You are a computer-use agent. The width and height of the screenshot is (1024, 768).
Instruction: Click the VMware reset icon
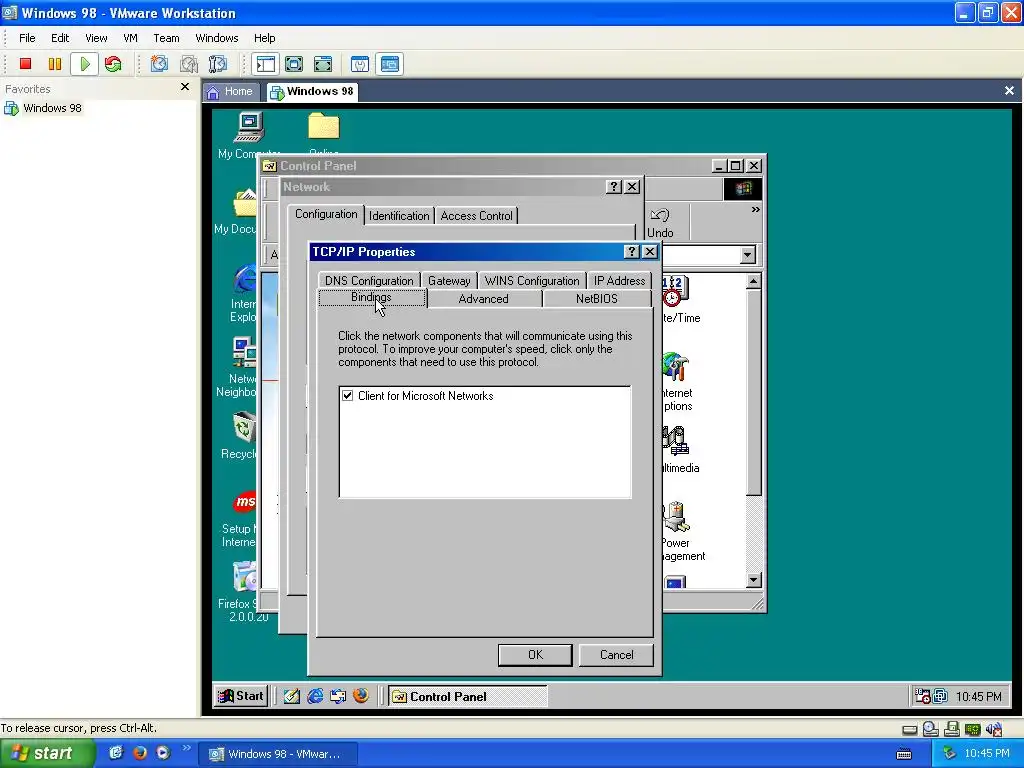pos(113,64)
